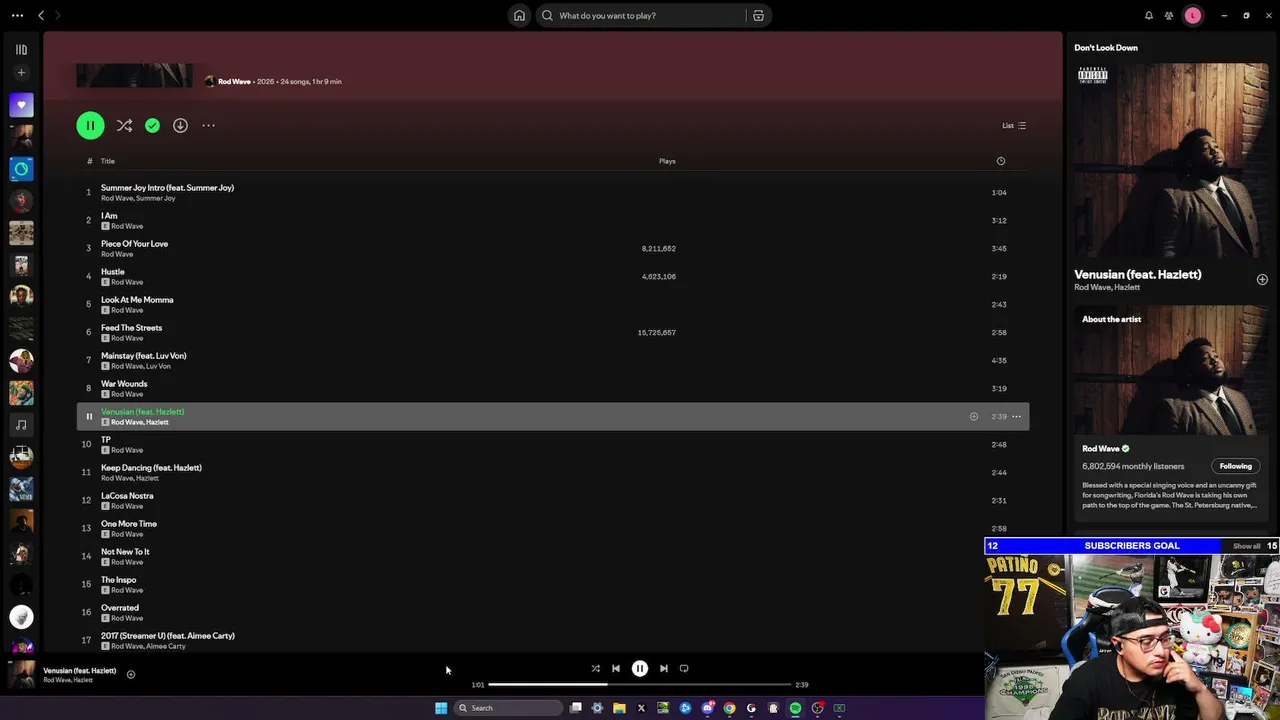Pause Venusian in the track list
Image resolution: width=1280 pixels, height=720 pixels.
click(89, 416)
